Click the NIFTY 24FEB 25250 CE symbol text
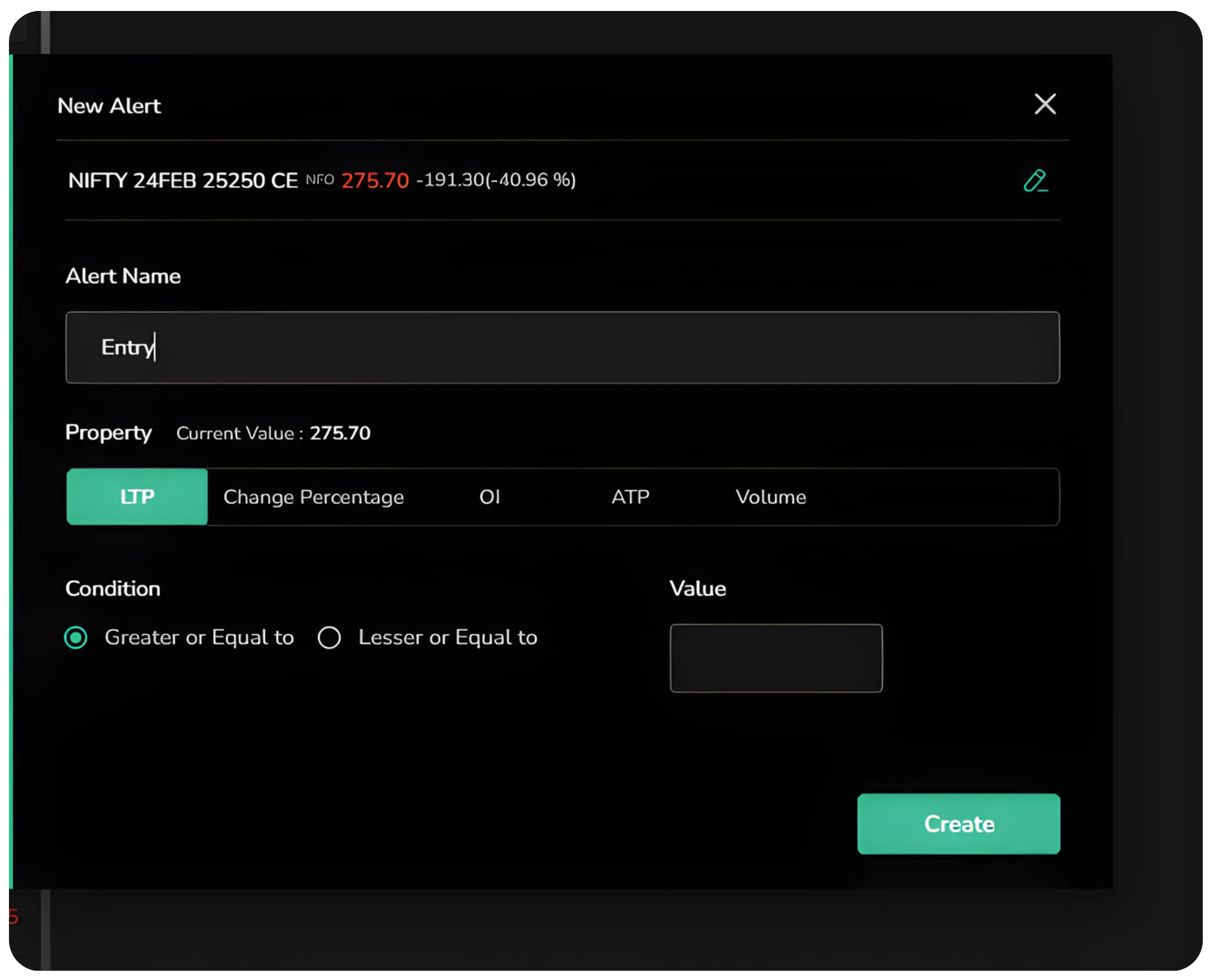The height and width of the screenshot is (980, 1215). pyautogui.click(x=183, y=181)
